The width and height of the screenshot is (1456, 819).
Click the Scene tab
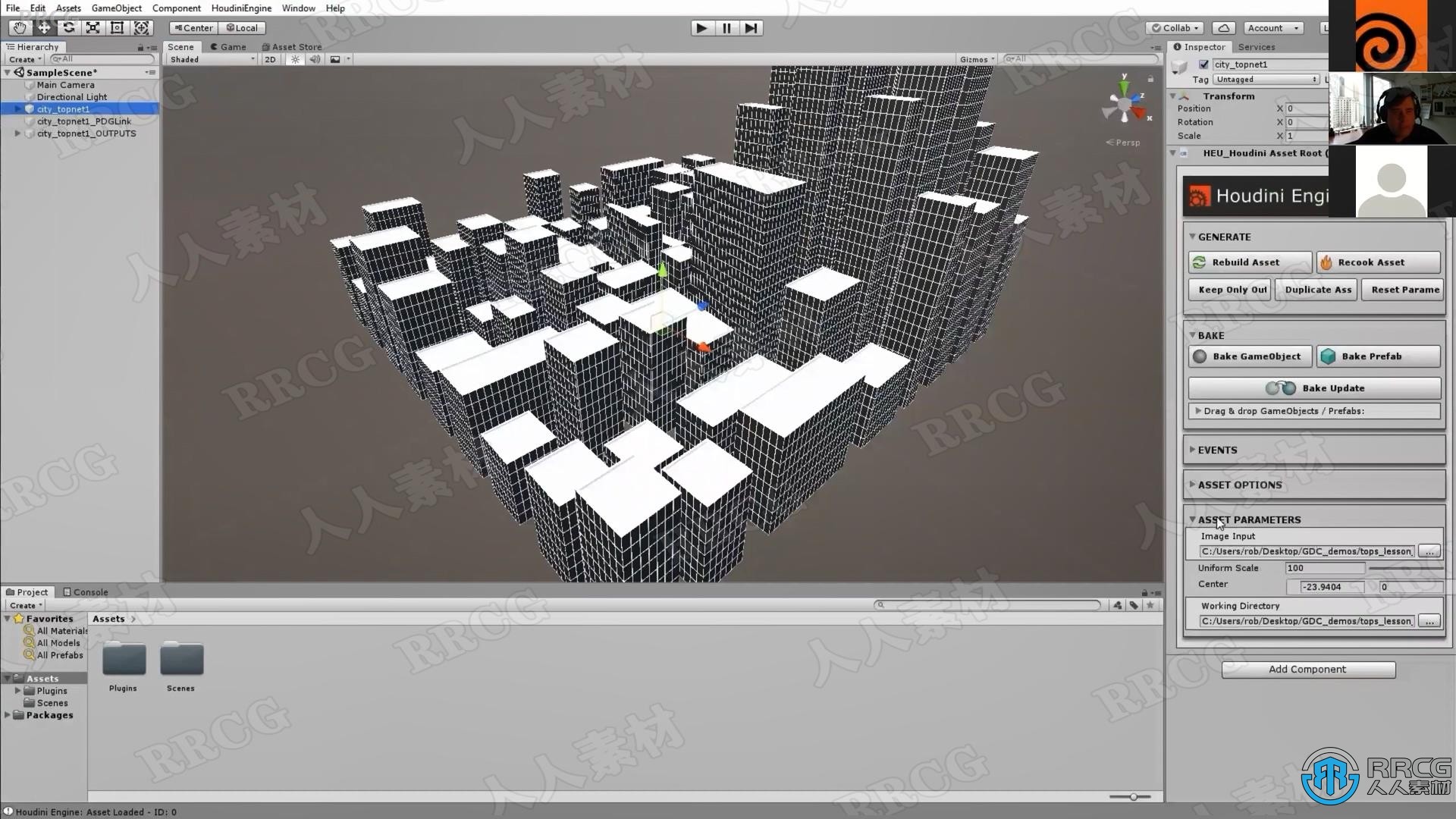point(180,46)
